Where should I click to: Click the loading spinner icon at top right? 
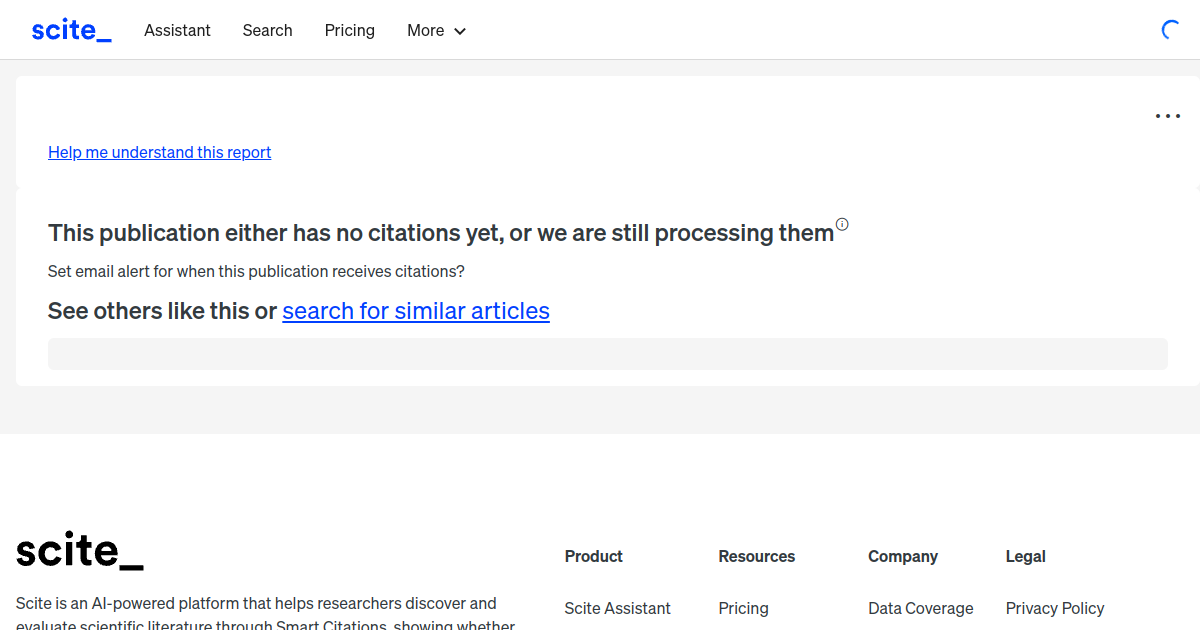(x=1171, y=30)
